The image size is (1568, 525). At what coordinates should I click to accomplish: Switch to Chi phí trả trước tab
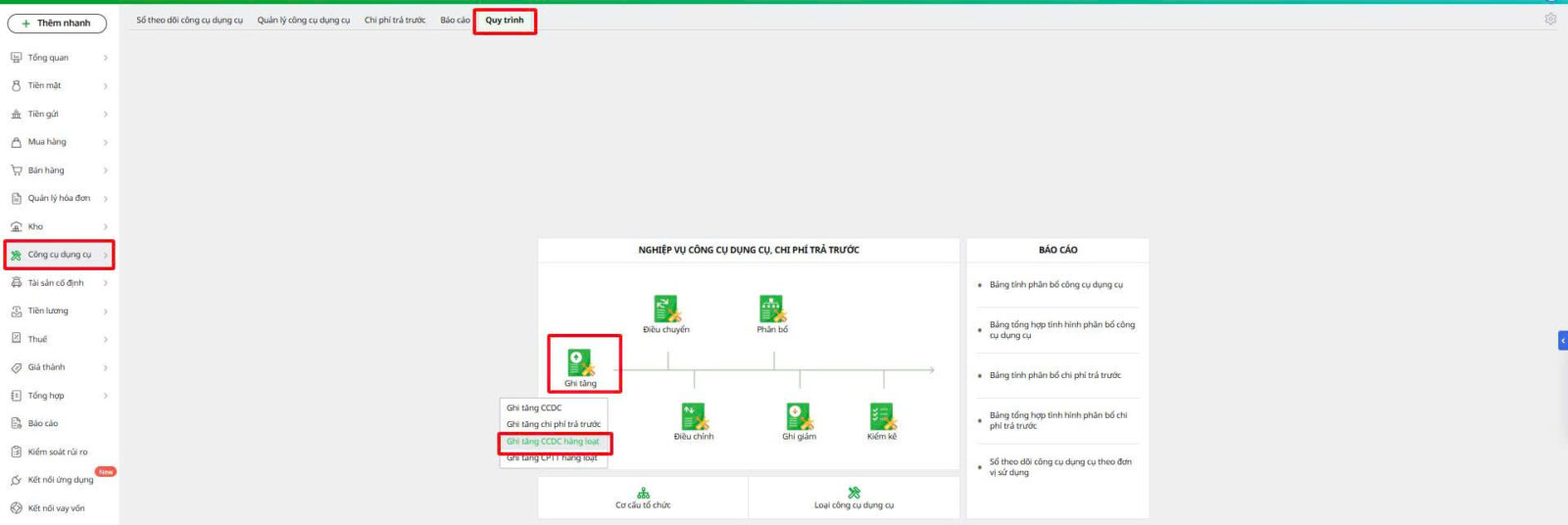click(395, 21)
